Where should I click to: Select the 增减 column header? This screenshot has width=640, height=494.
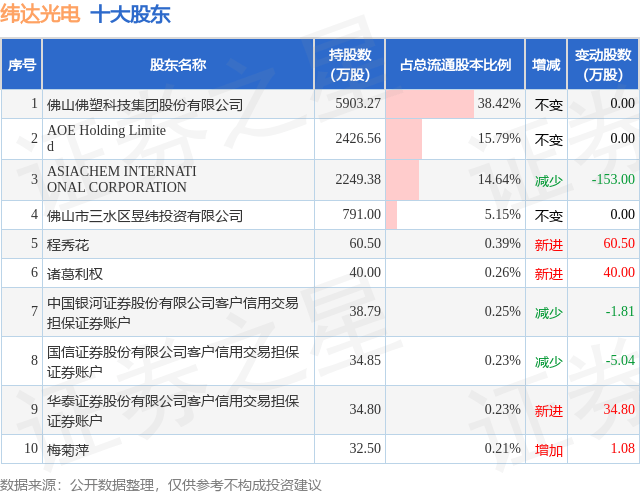(x=546, y=65)
